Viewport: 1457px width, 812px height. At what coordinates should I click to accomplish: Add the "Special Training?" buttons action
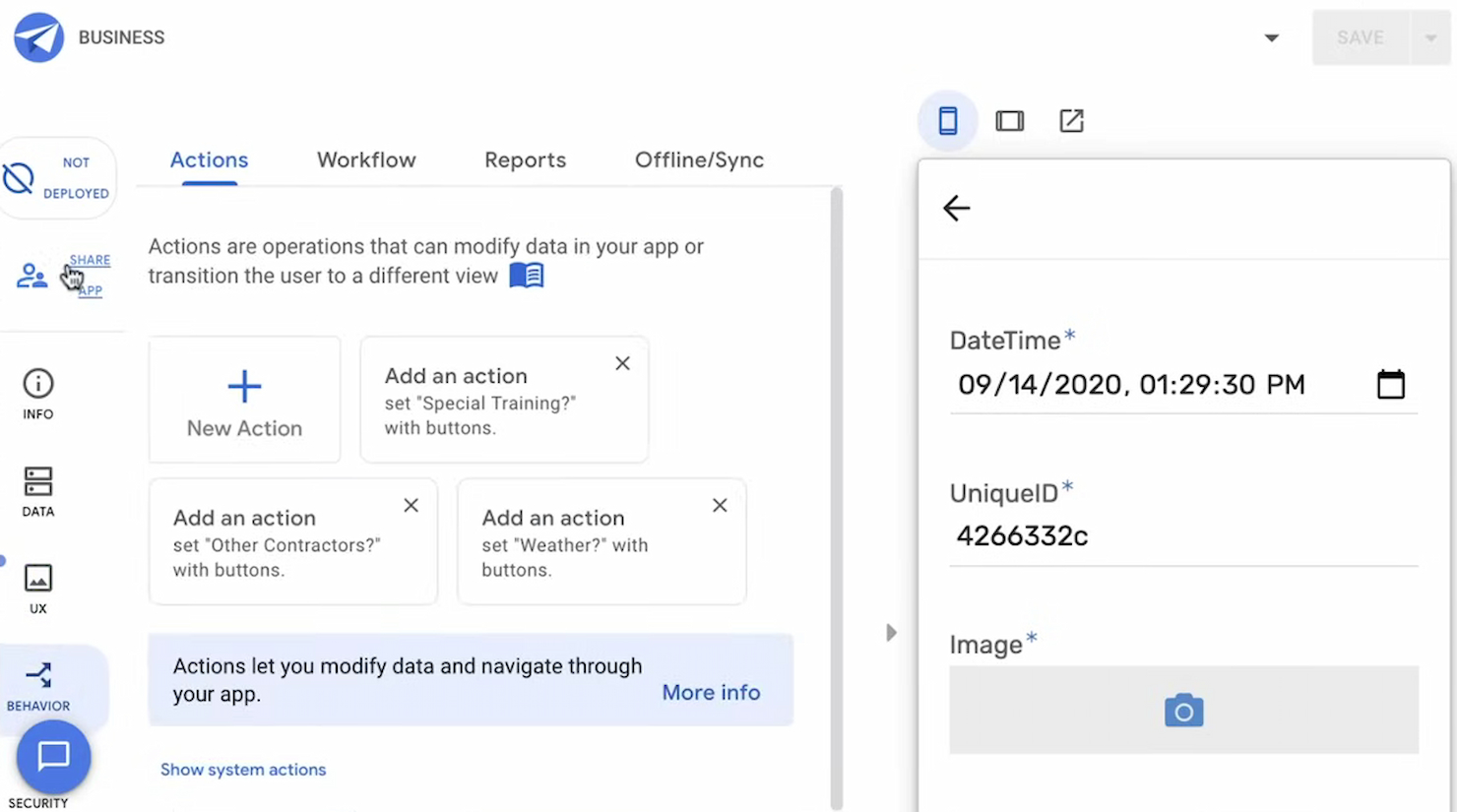pos(504,400)
